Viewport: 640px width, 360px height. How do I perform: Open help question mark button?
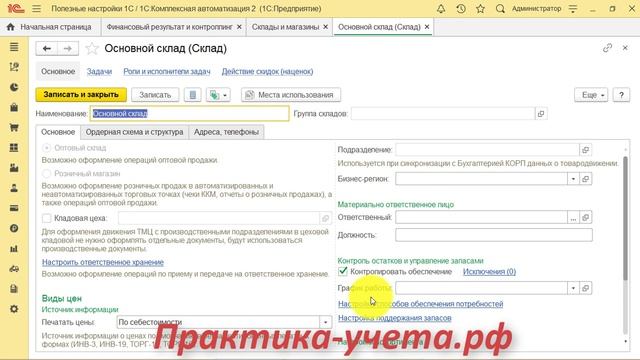pyautogui.click(x=621, y=95)
